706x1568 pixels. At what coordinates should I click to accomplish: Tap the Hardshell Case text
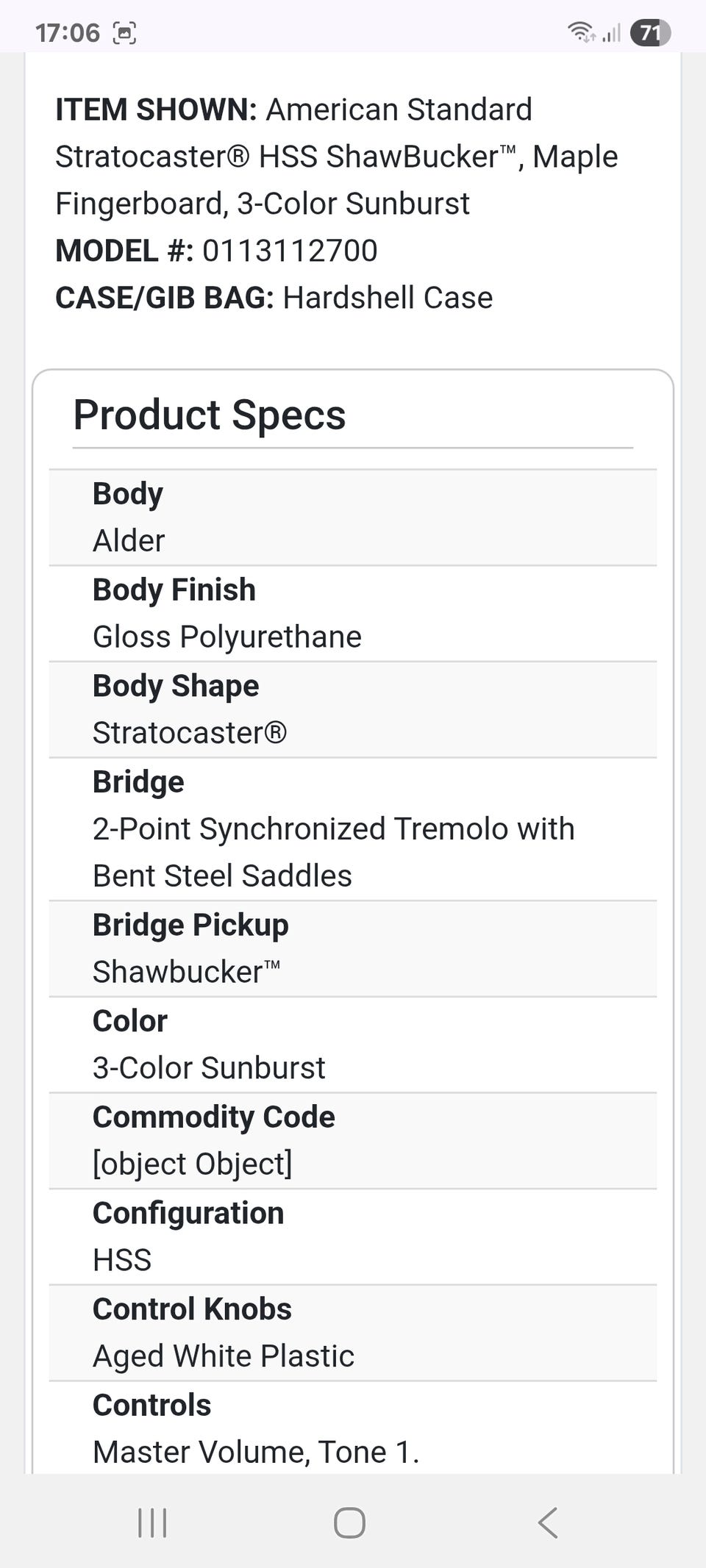click(388, 298)
